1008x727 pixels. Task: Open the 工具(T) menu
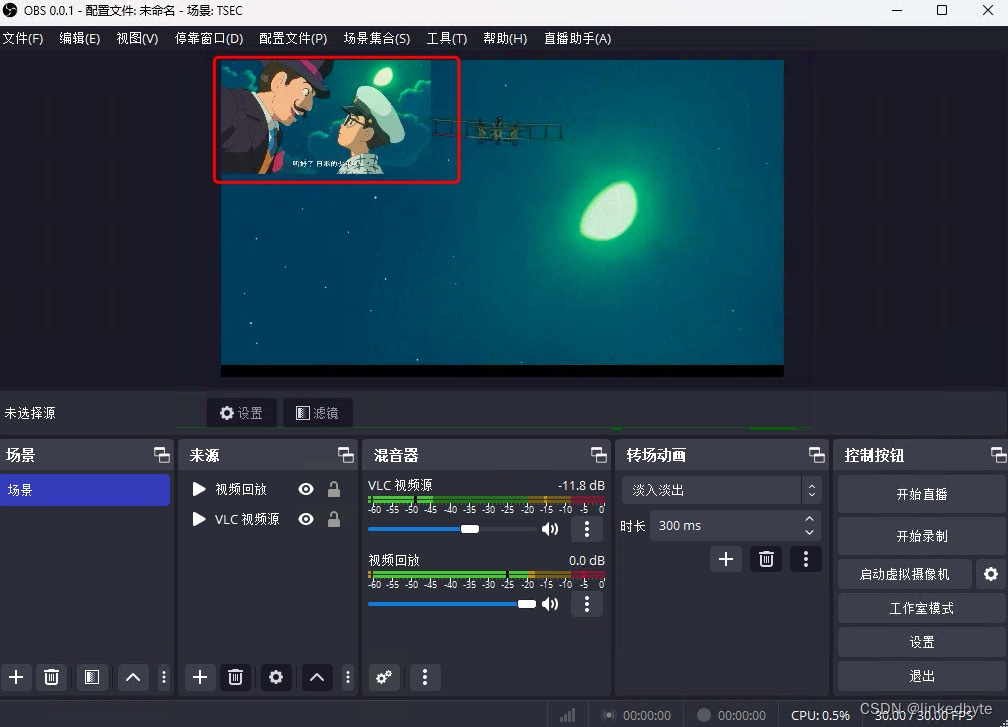(x=447, y=39)
